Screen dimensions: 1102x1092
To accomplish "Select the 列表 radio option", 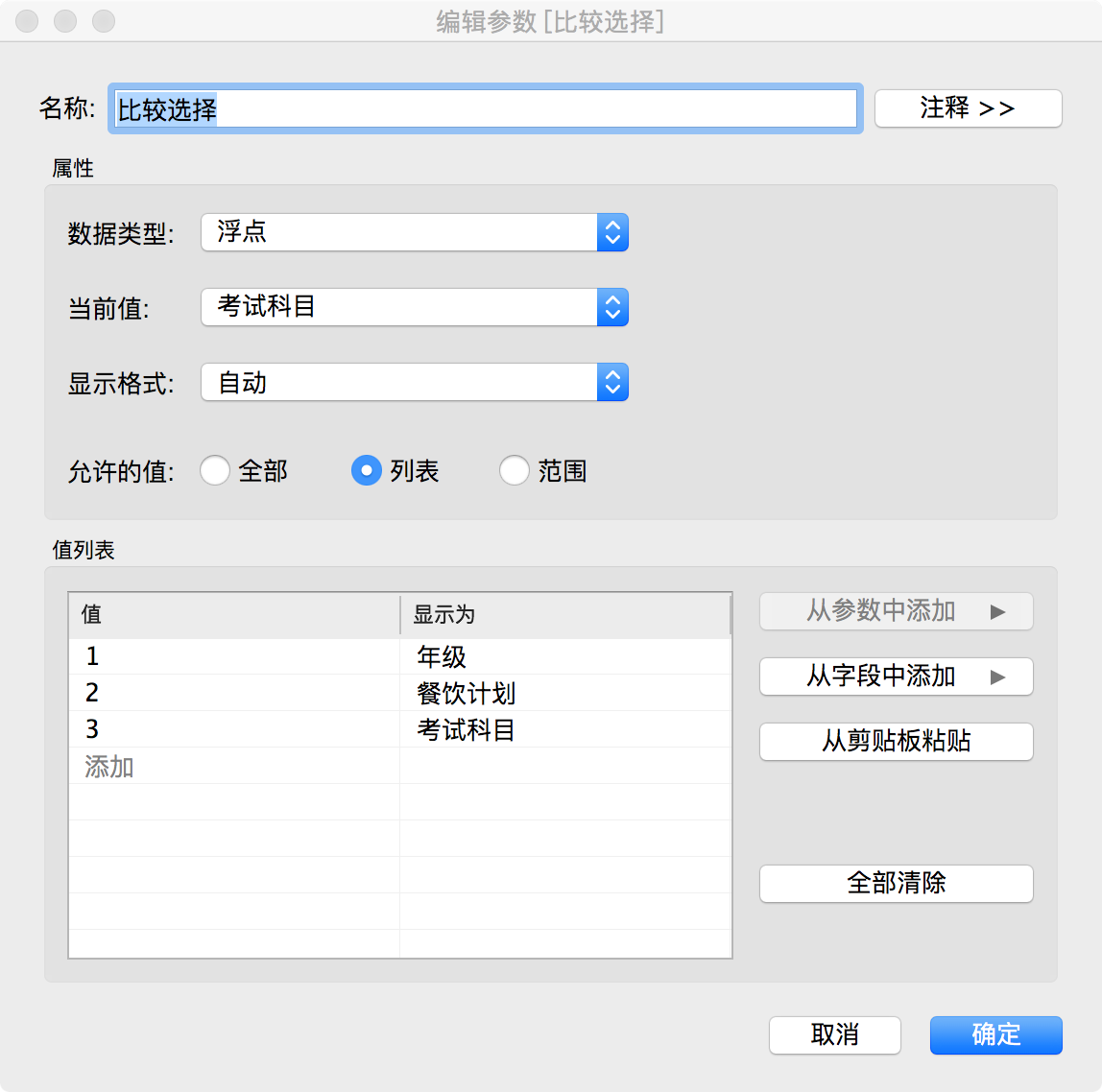I will [366, 470].
